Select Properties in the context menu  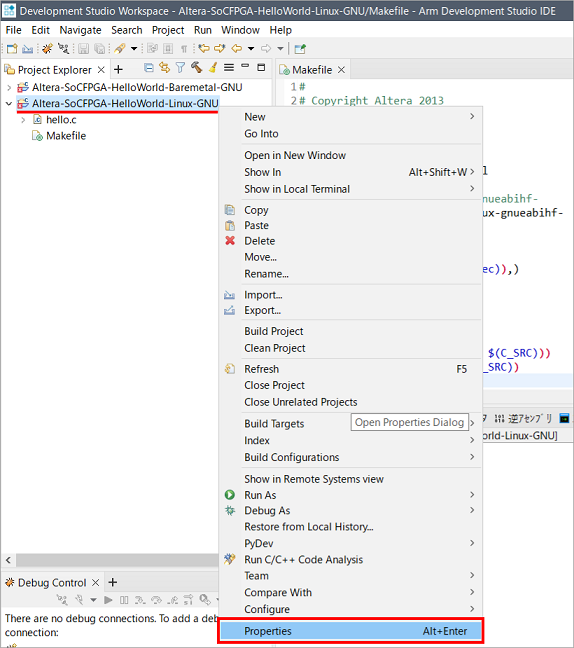click(x=350, y=631)
